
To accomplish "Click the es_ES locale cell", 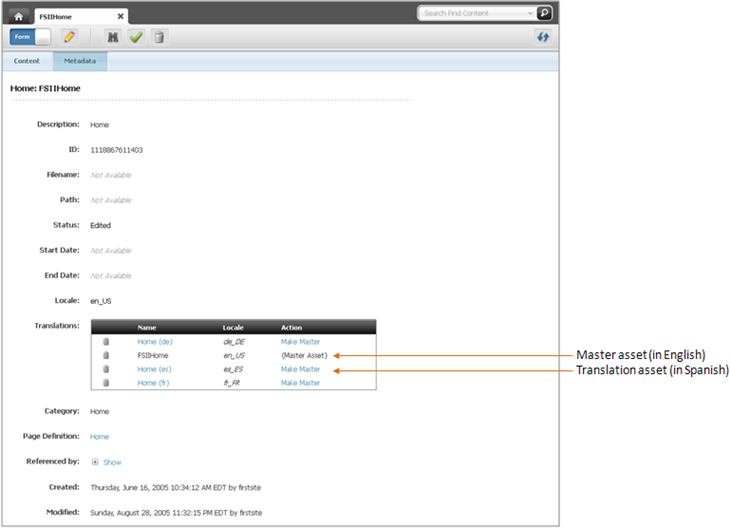I will [233, 369].
